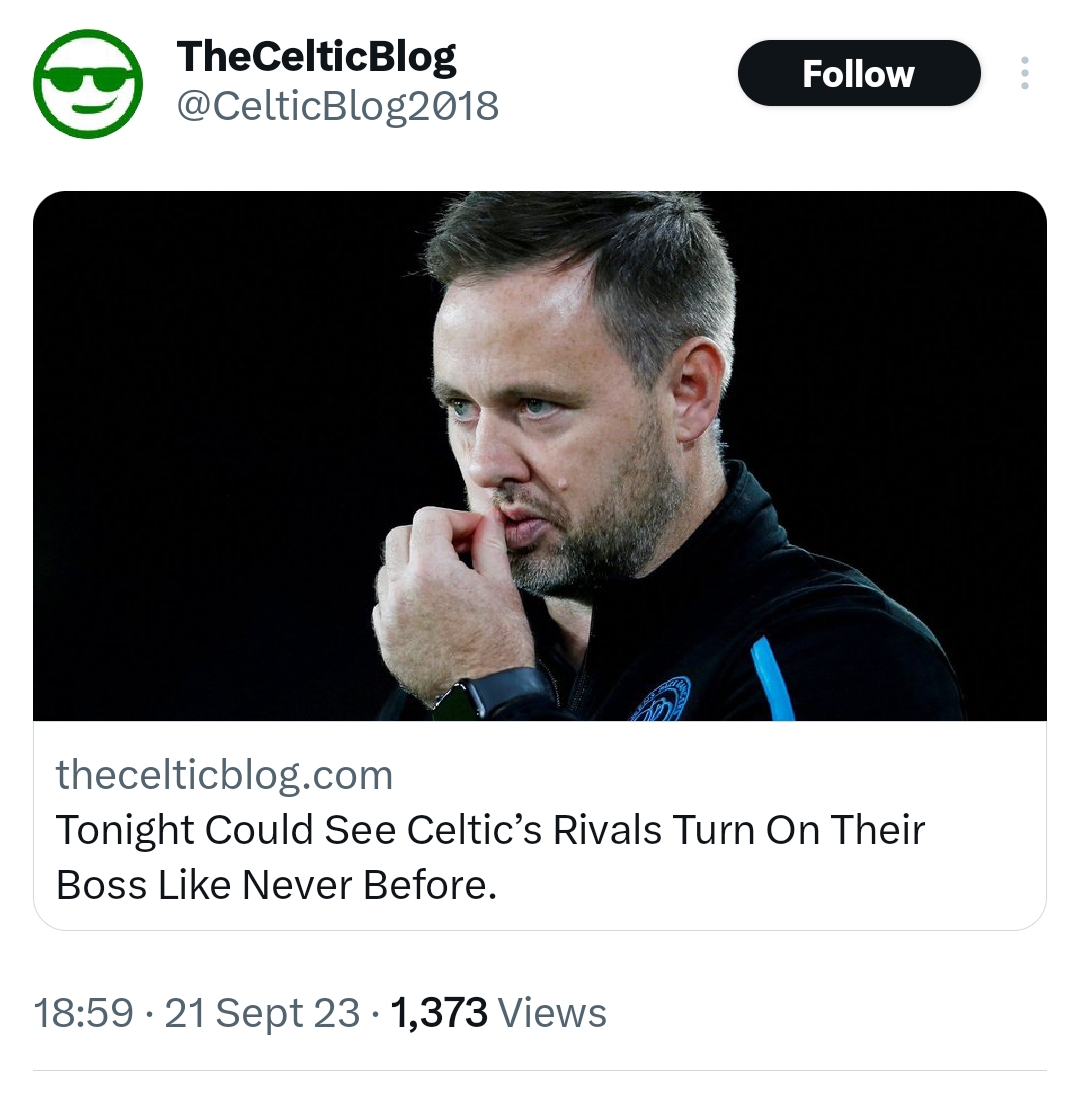Follow TheCelticBlog account
1080x1103 pixels.
[x=858, y=73]
